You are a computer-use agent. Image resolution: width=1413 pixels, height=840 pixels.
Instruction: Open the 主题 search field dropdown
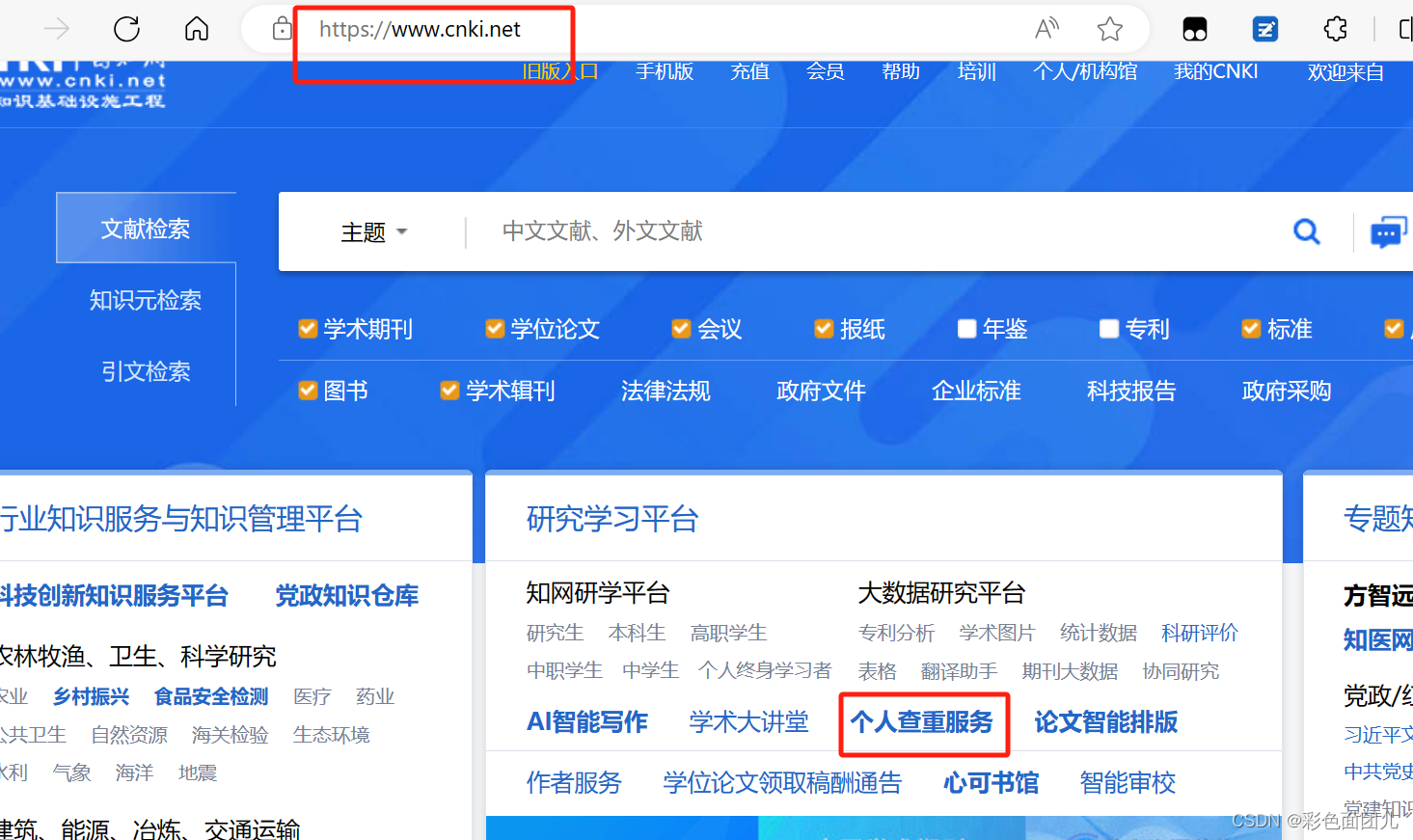coord(374,232)
